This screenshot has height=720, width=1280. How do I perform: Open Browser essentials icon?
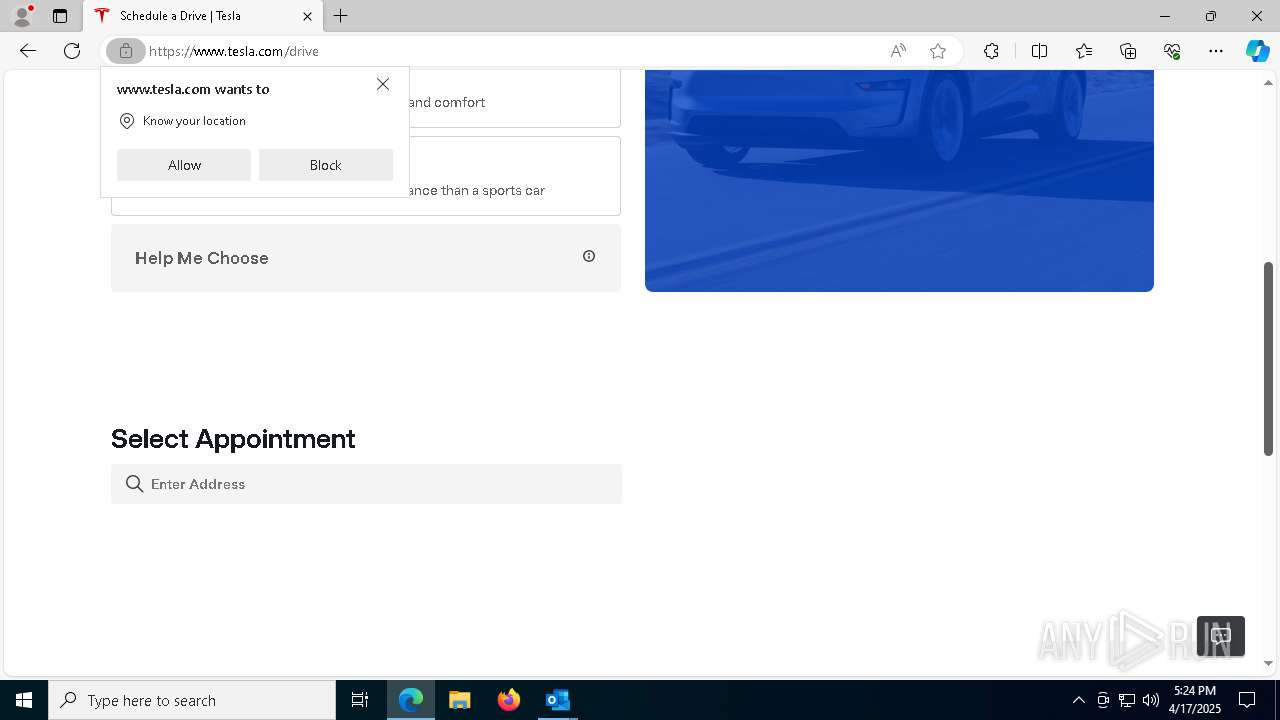(1172, 51)
